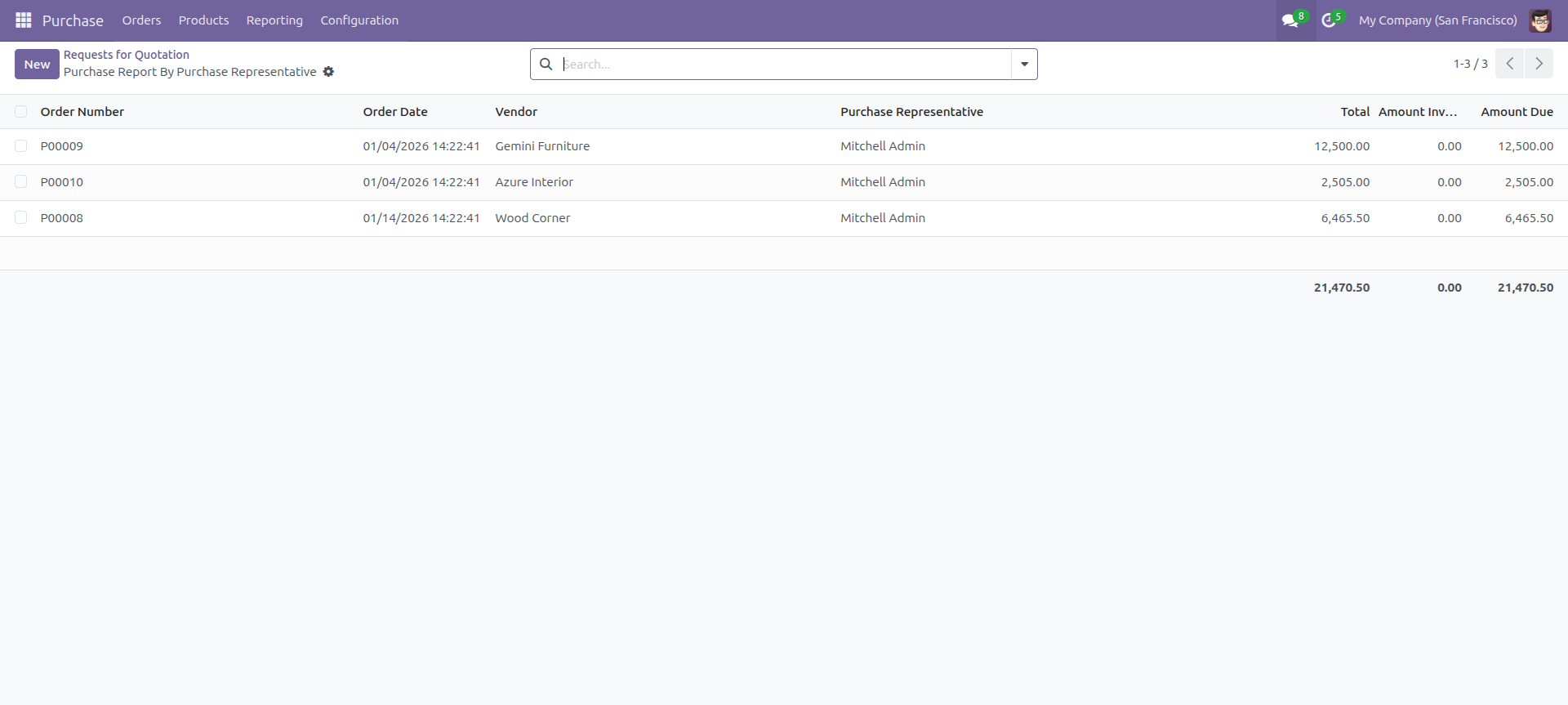This screenshot has width=1568, height=705.
Task: Click vendor Gemini Furniture cell
Action: [x=542, y=146]
